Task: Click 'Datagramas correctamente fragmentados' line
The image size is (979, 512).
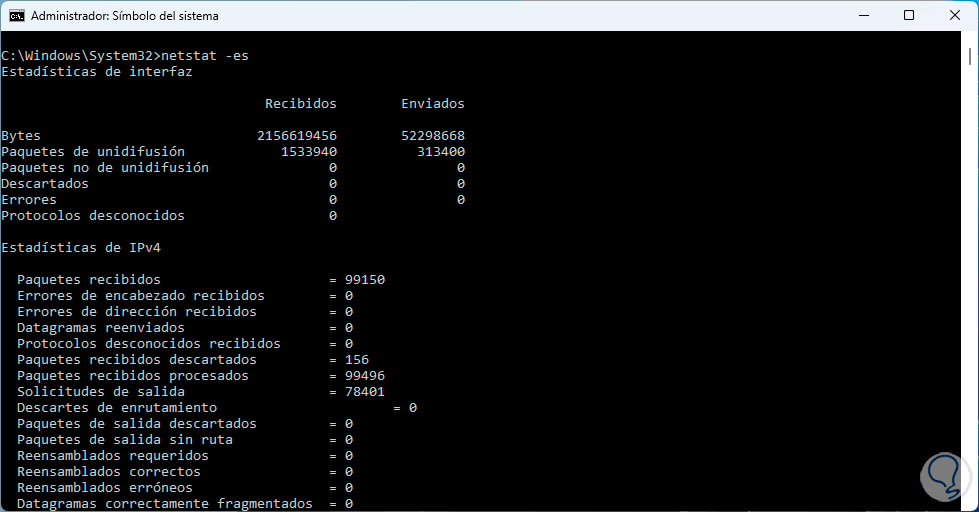Action: (185, 504)
